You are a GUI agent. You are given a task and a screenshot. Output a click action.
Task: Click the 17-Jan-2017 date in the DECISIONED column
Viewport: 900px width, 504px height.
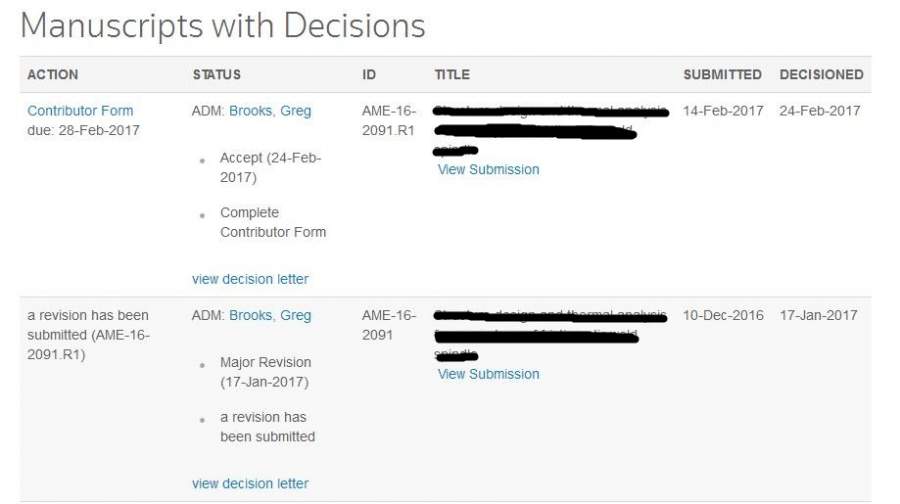[819, 315]
